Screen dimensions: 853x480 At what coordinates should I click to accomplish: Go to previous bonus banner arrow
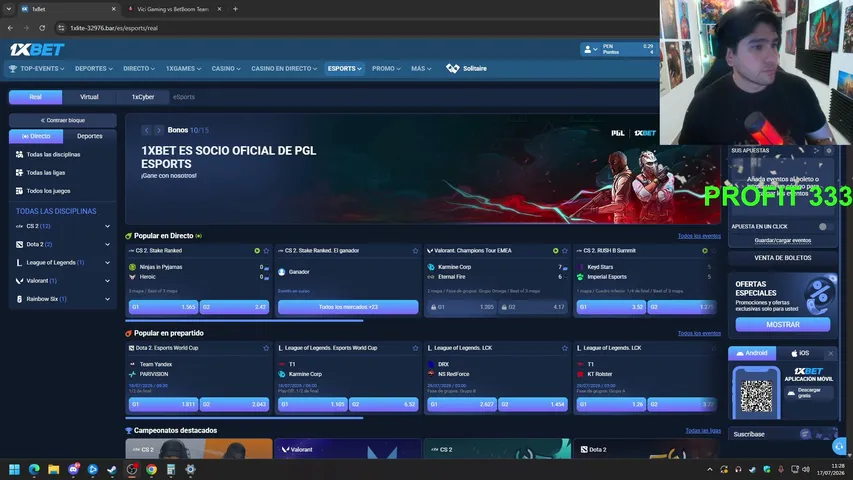[x=146, y=130]
